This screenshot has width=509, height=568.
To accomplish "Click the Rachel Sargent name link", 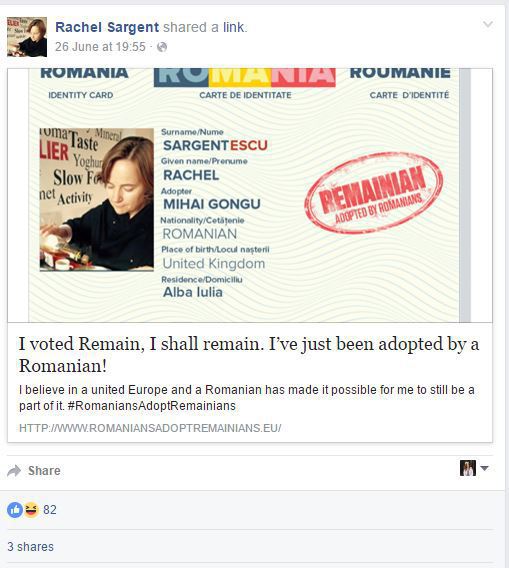I will pyautogui.click(x=107, y=27).
